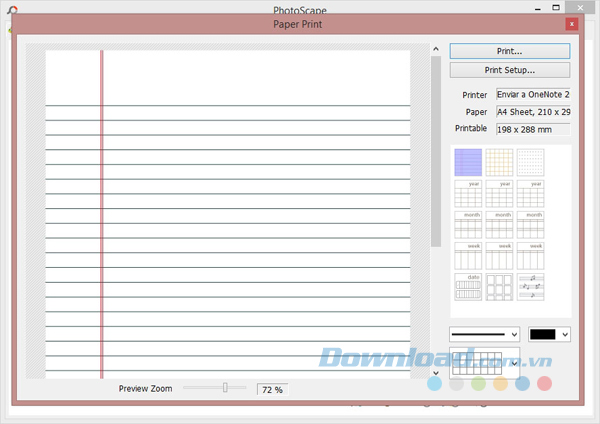Click the 72 % zoom value box

tap(272, 390)
